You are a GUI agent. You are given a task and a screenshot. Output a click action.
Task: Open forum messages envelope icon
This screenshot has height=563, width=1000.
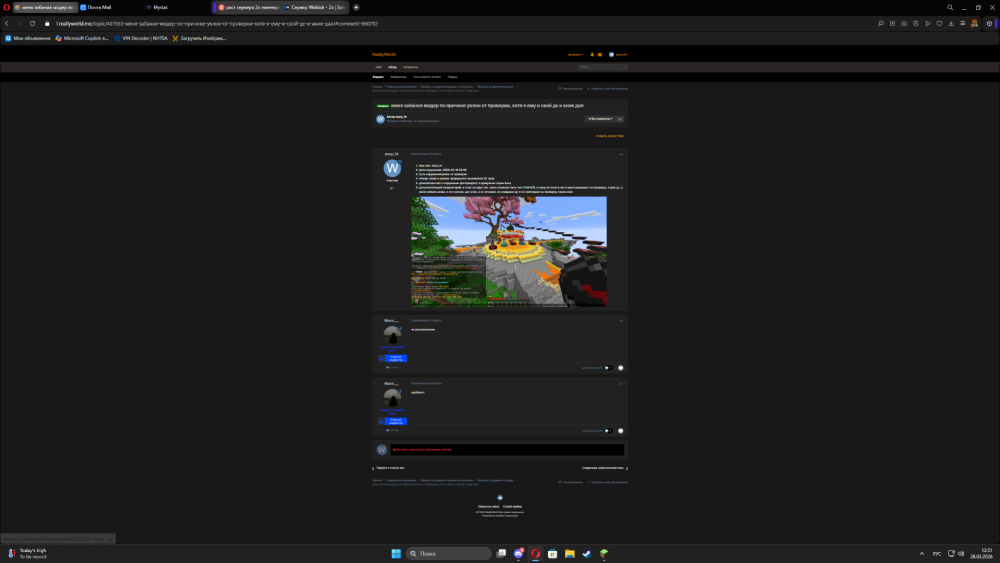pos(599,55)
